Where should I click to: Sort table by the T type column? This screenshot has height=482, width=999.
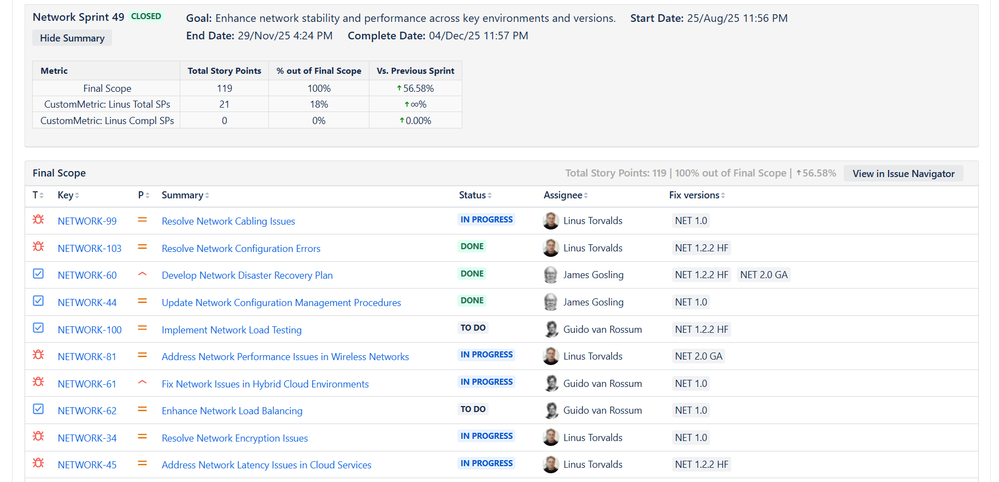[38, 195]
